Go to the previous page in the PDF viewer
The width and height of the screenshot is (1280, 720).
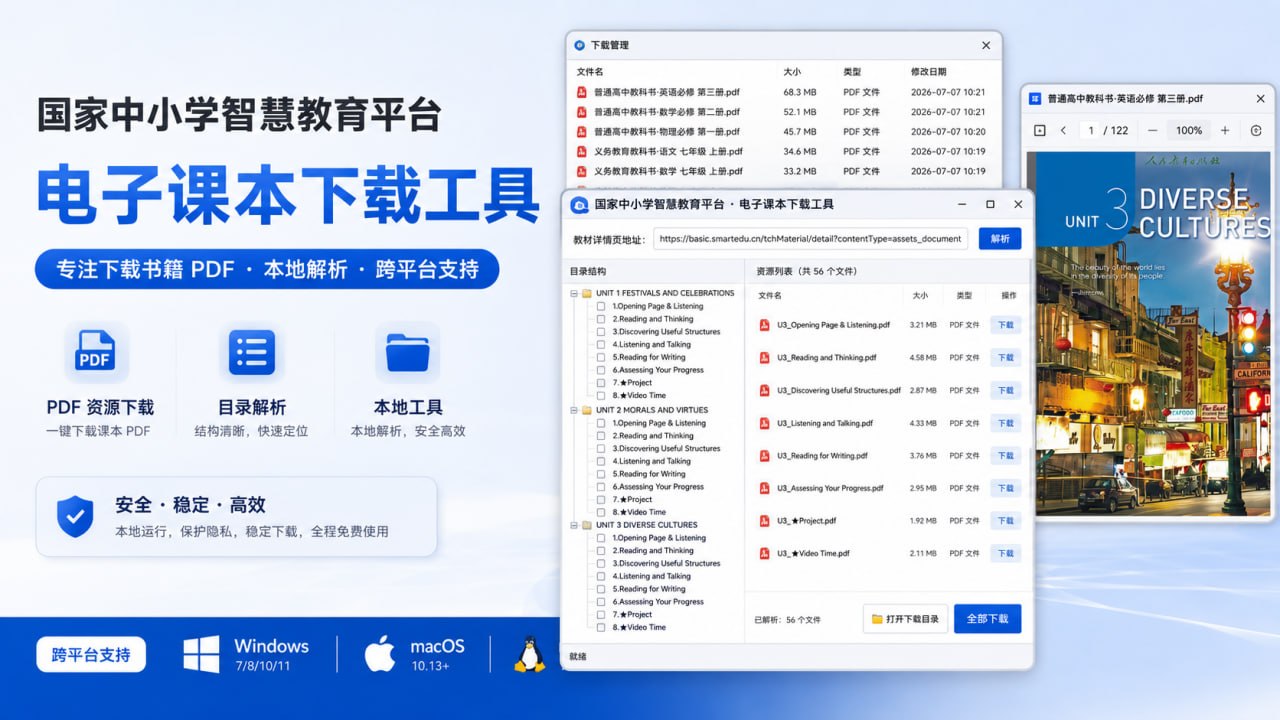[x=1063, y=131]
